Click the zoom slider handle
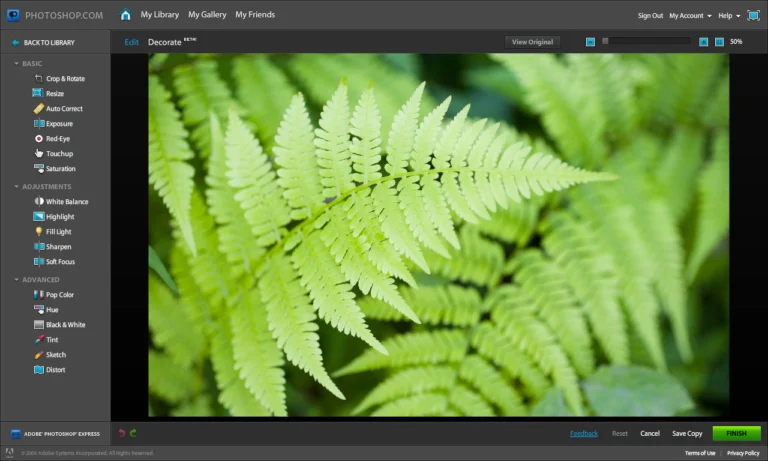The width and height of the screenshot is (768, 461). (605, 41)
